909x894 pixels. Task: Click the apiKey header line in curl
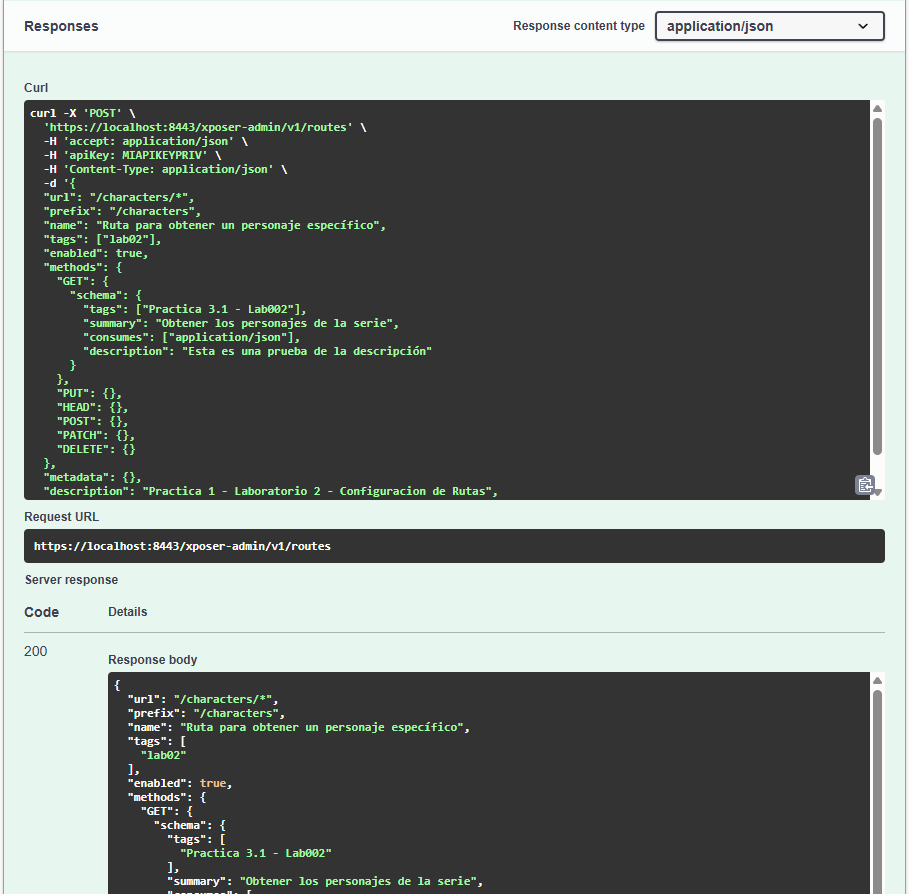click(132, 156)
